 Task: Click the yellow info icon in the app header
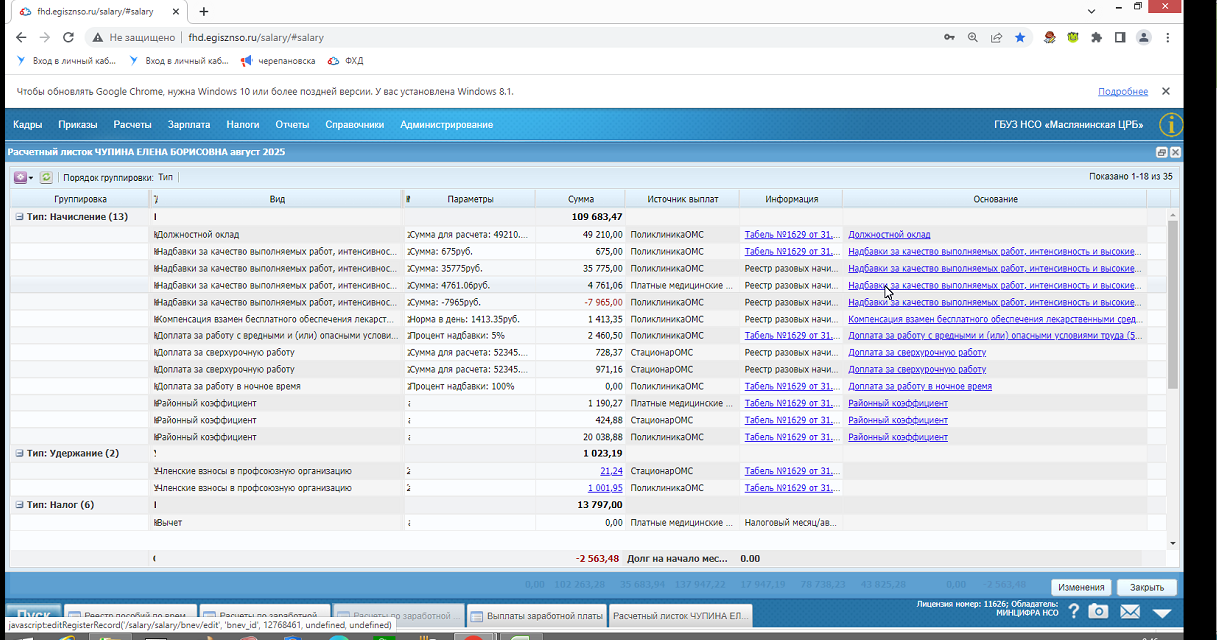[1170, 125]
